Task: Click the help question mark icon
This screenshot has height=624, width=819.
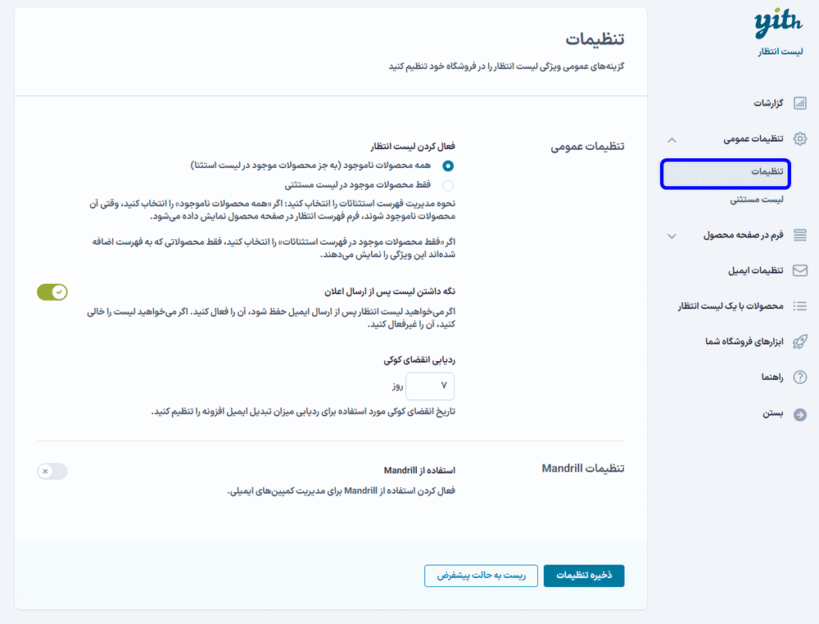Action: point(800,377)
